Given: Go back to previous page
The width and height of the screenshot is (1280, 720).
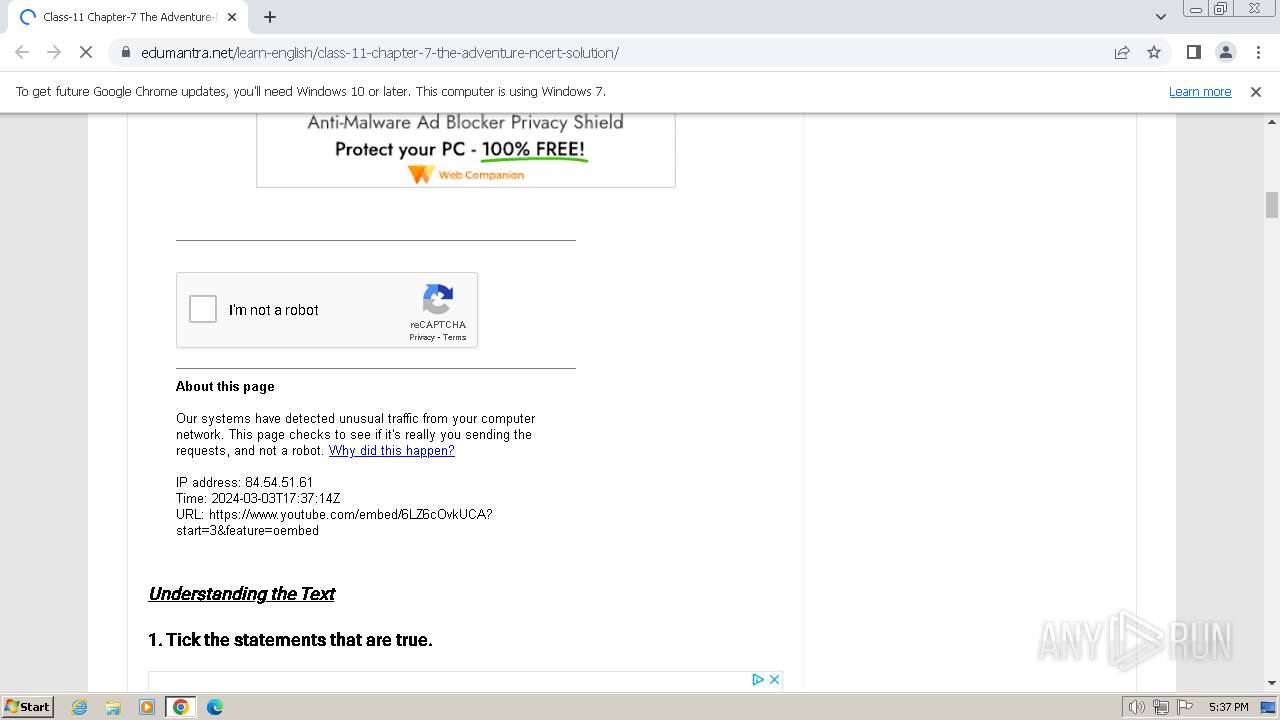Looking at the screenshot, I should point(22,52).
